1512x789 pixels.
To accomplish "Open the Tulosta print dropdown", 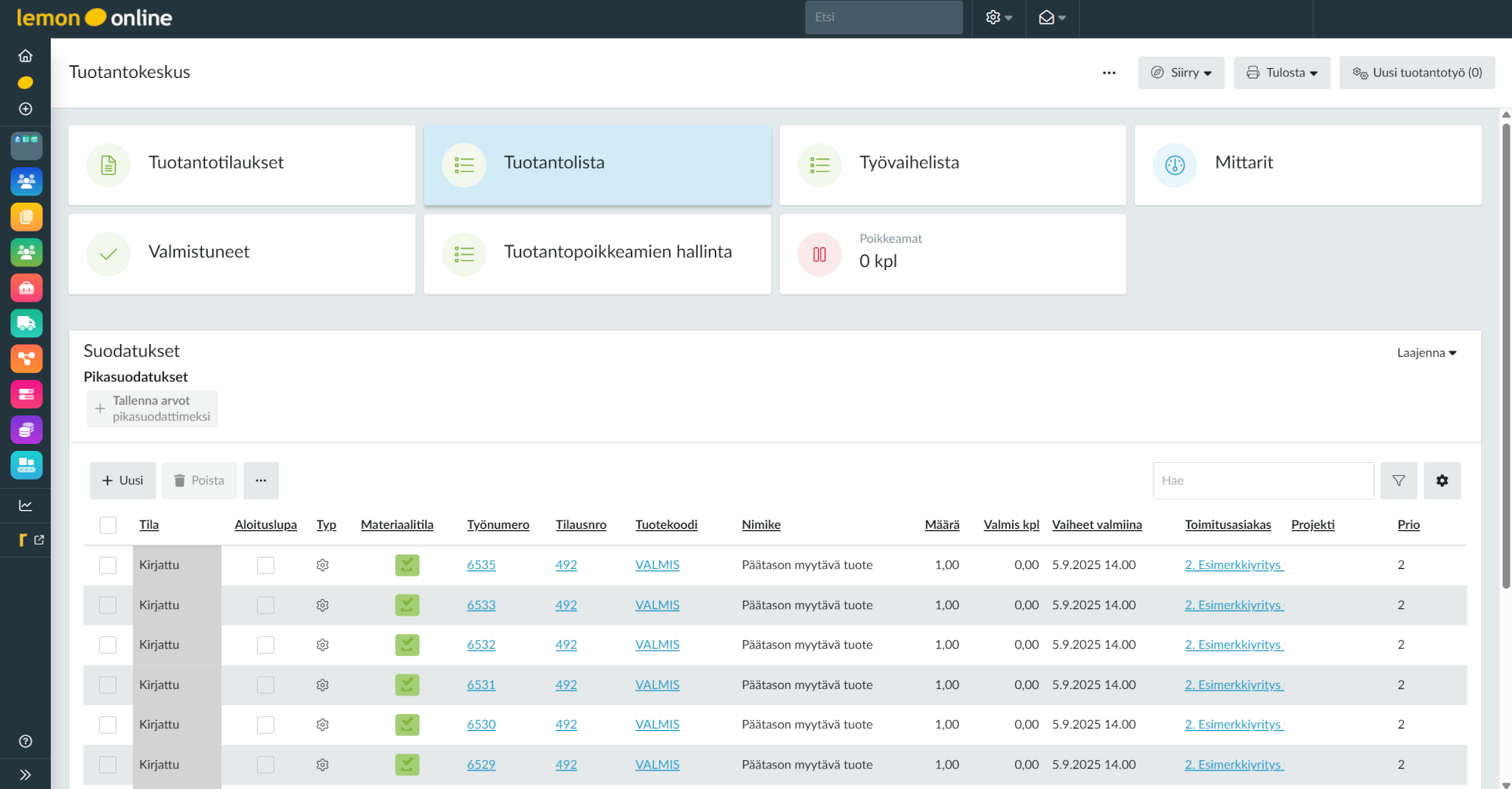I will 1281,73.
